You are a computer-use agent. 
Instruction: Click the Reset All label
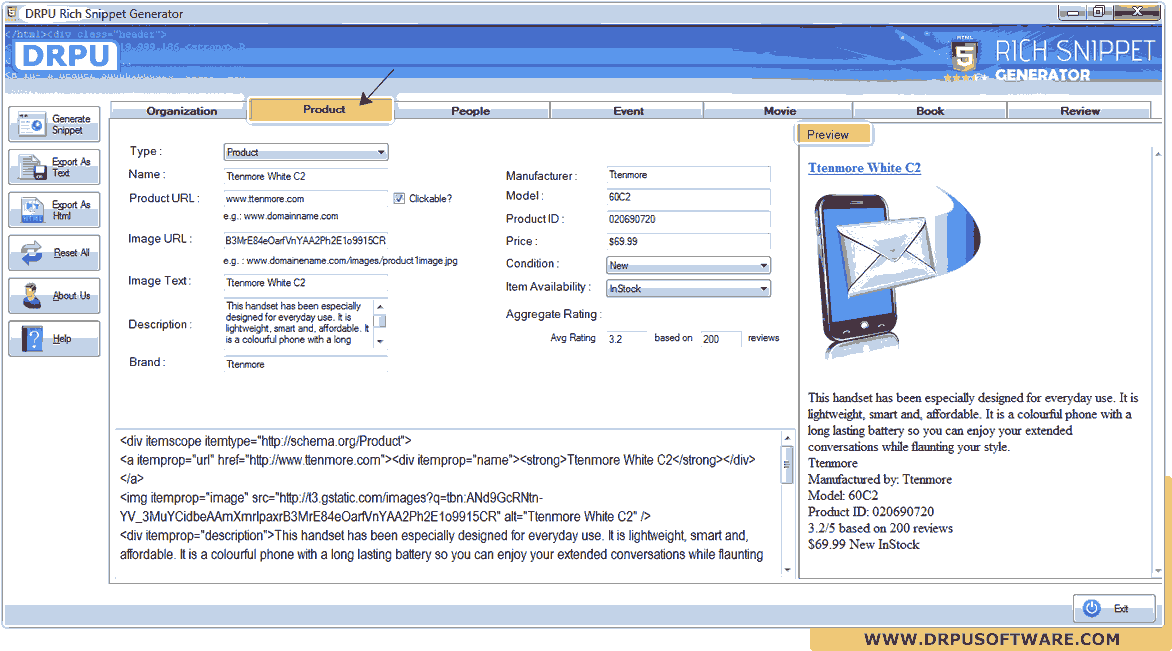pyautogui.click(x=71, y=253)
